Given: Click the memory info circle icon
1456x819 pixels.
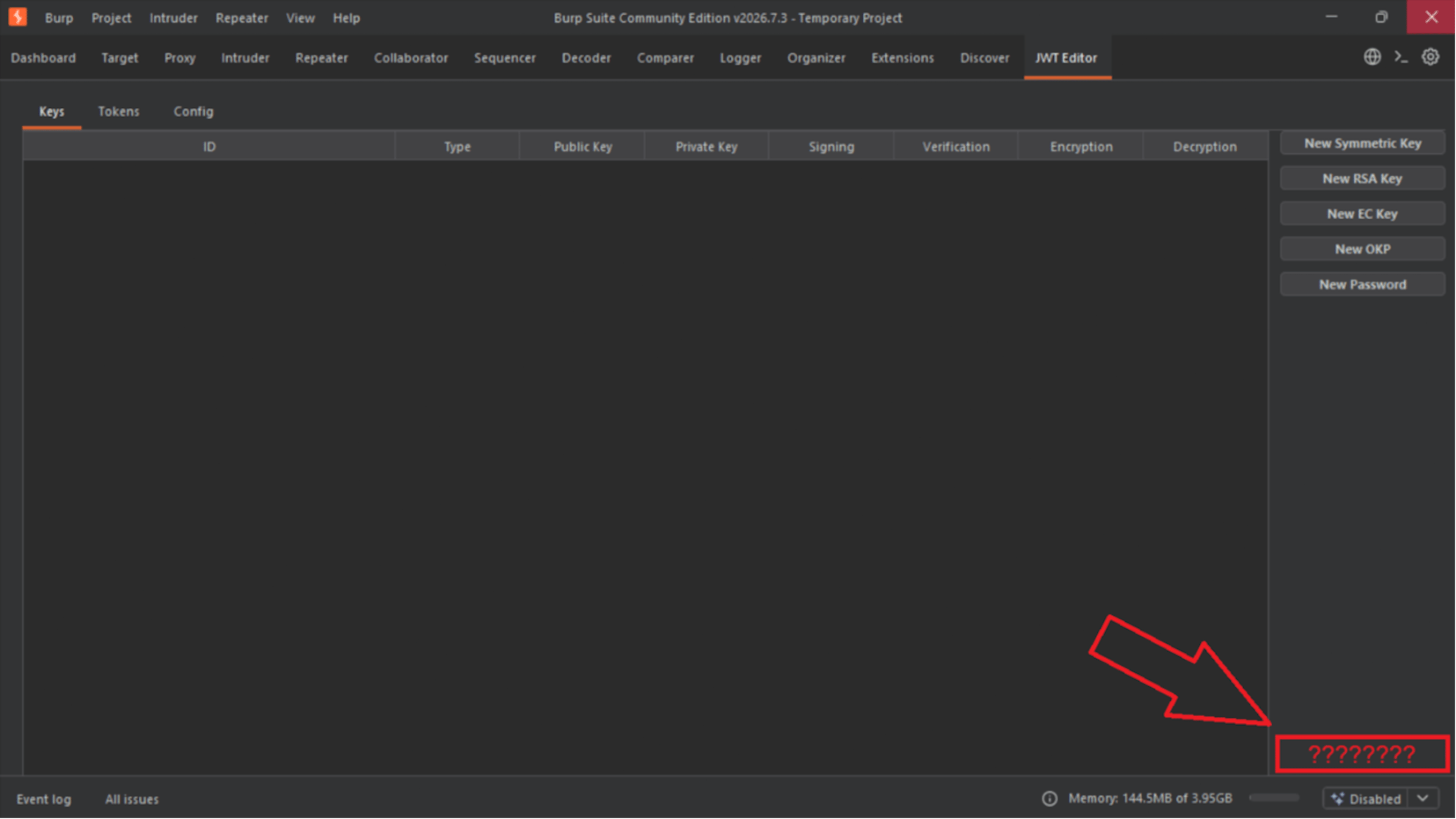Looking at the screenshot, I should [x=1050, y=799].
